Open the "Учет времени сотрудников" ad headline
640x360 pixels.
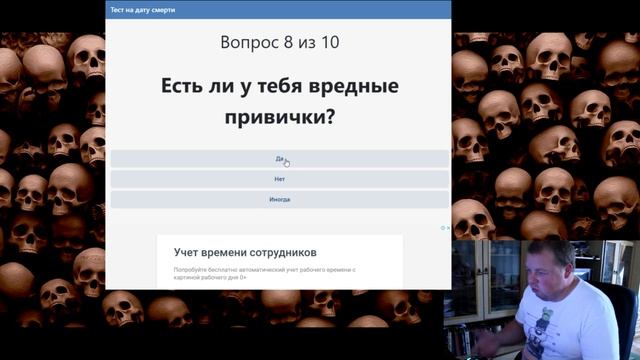point(245,253)
